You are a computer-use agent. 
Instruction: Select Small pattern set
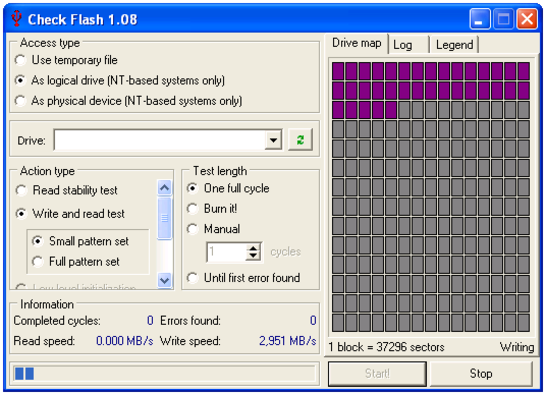click(80, 241)
